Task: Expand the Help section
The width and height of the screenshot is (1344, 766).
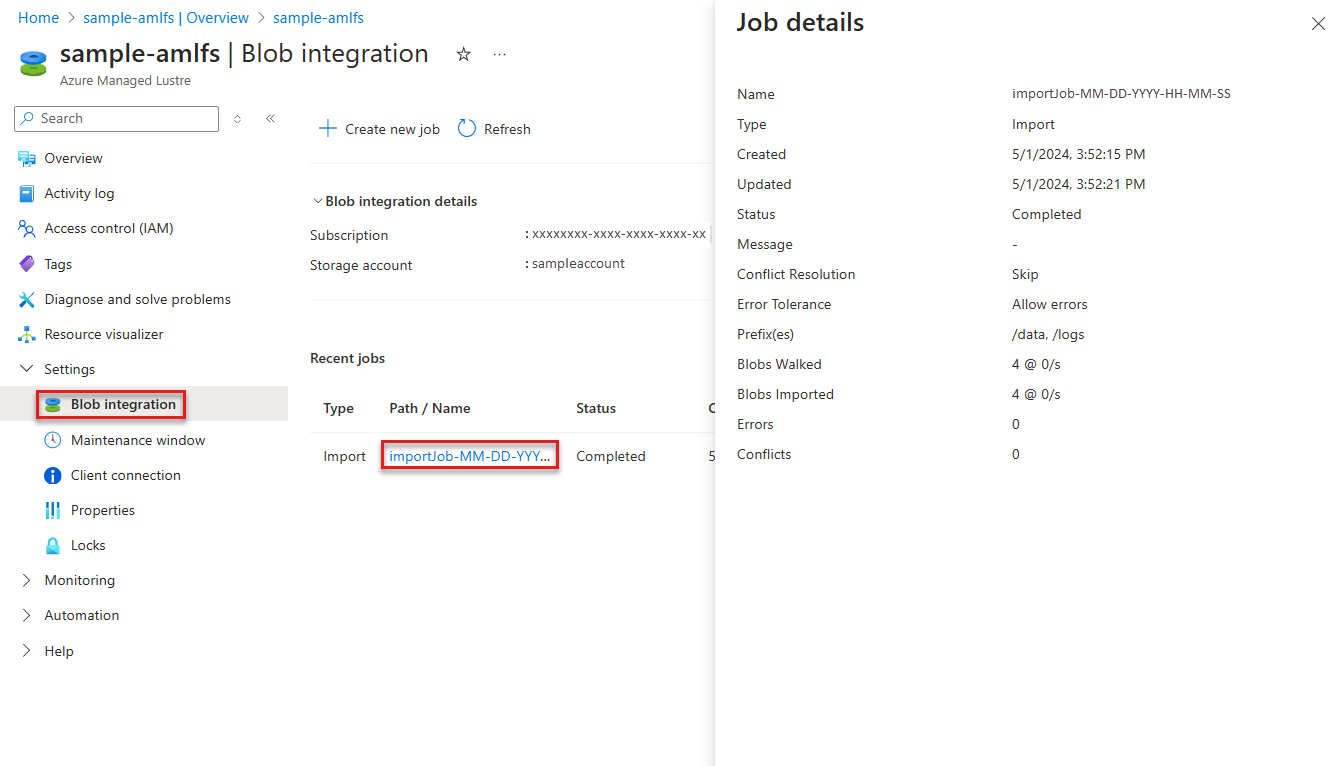Action: coord(27,651)
